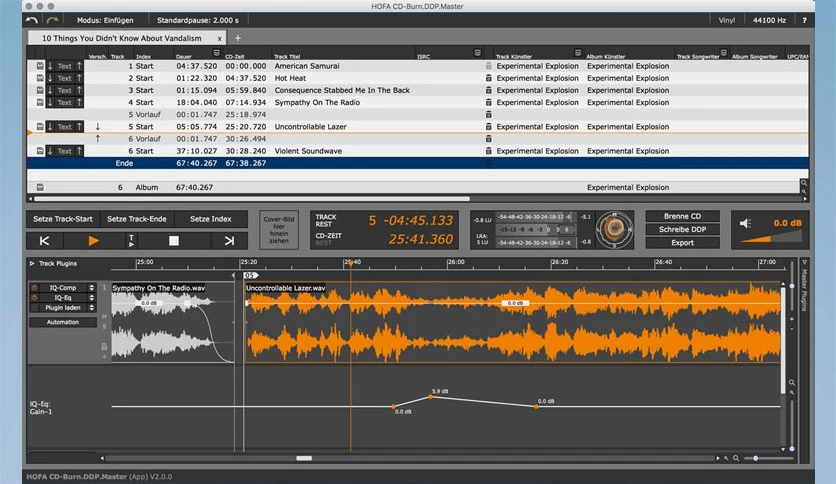Click Setze Track-Ende button
The width and height of the screenshot is (836, 484).
pos(136,219)
